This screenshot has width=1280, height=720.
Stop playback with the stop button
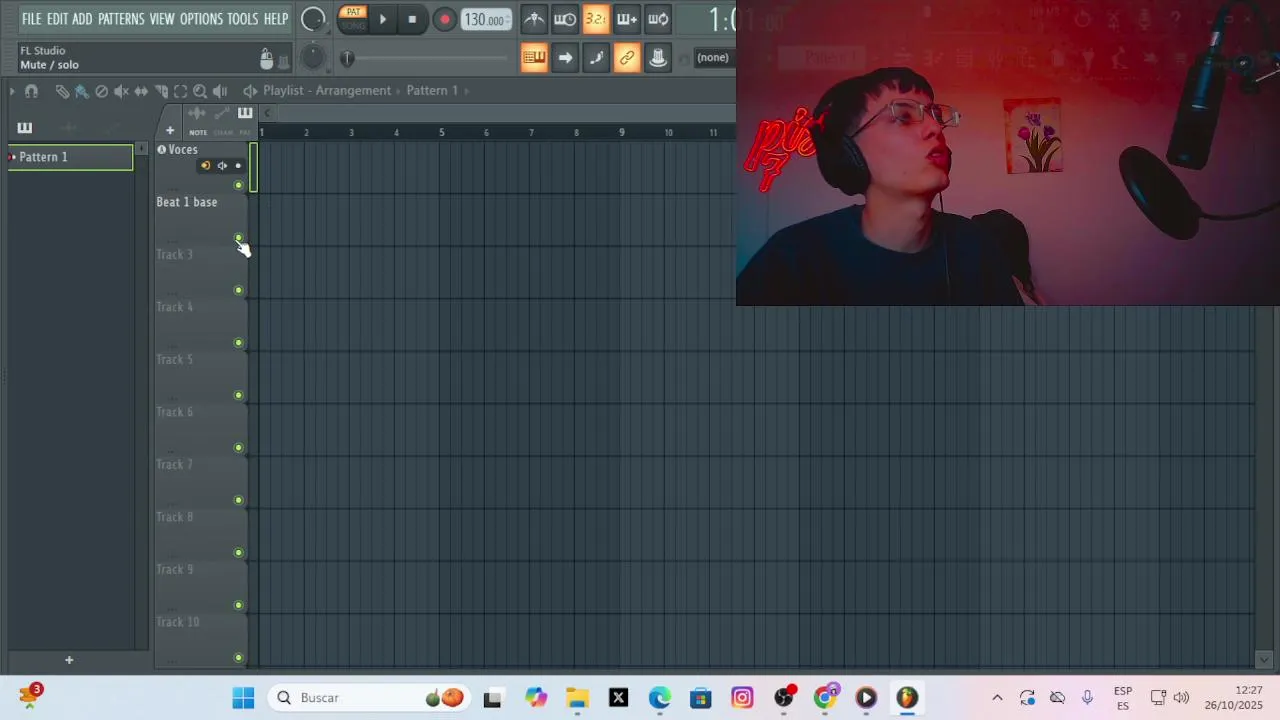coord(412,19)
